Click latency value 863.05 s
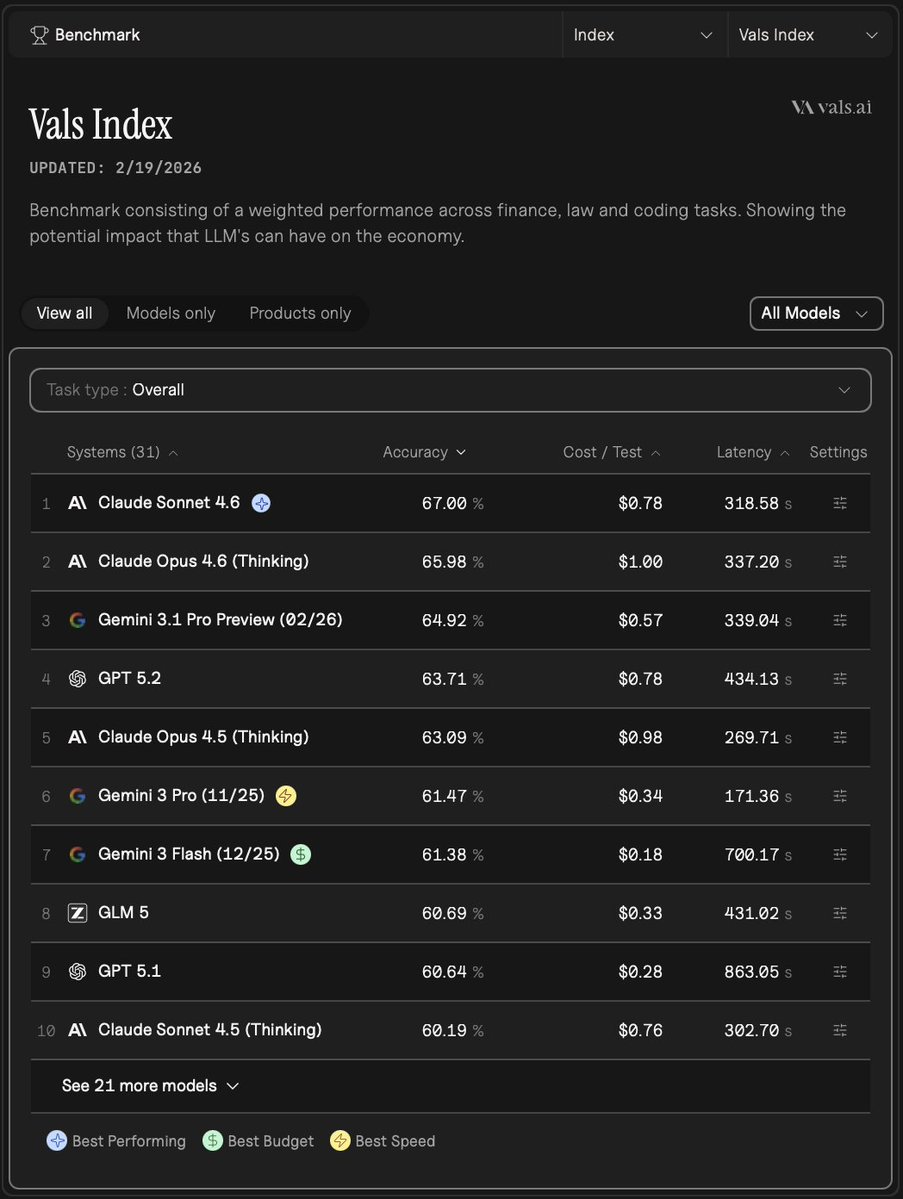Image resolution: width=903 pixels, height=1199 pixels. pyautogui.click(x=758, y=972)
